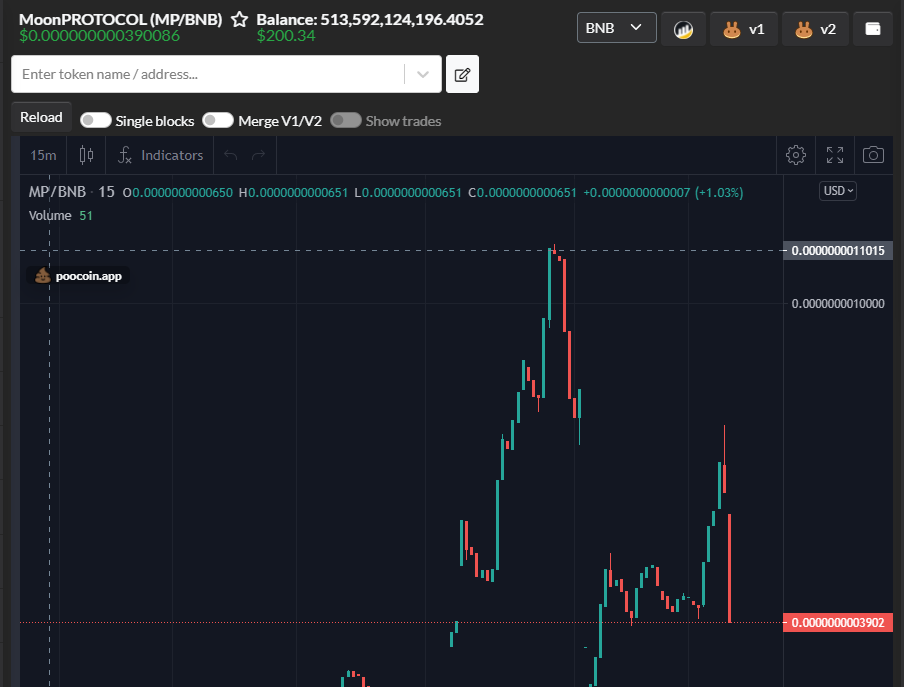Screen dimensions: 904x687
Task: Redo the chart action
Action: pyautogui.click(x=258, y=155)
